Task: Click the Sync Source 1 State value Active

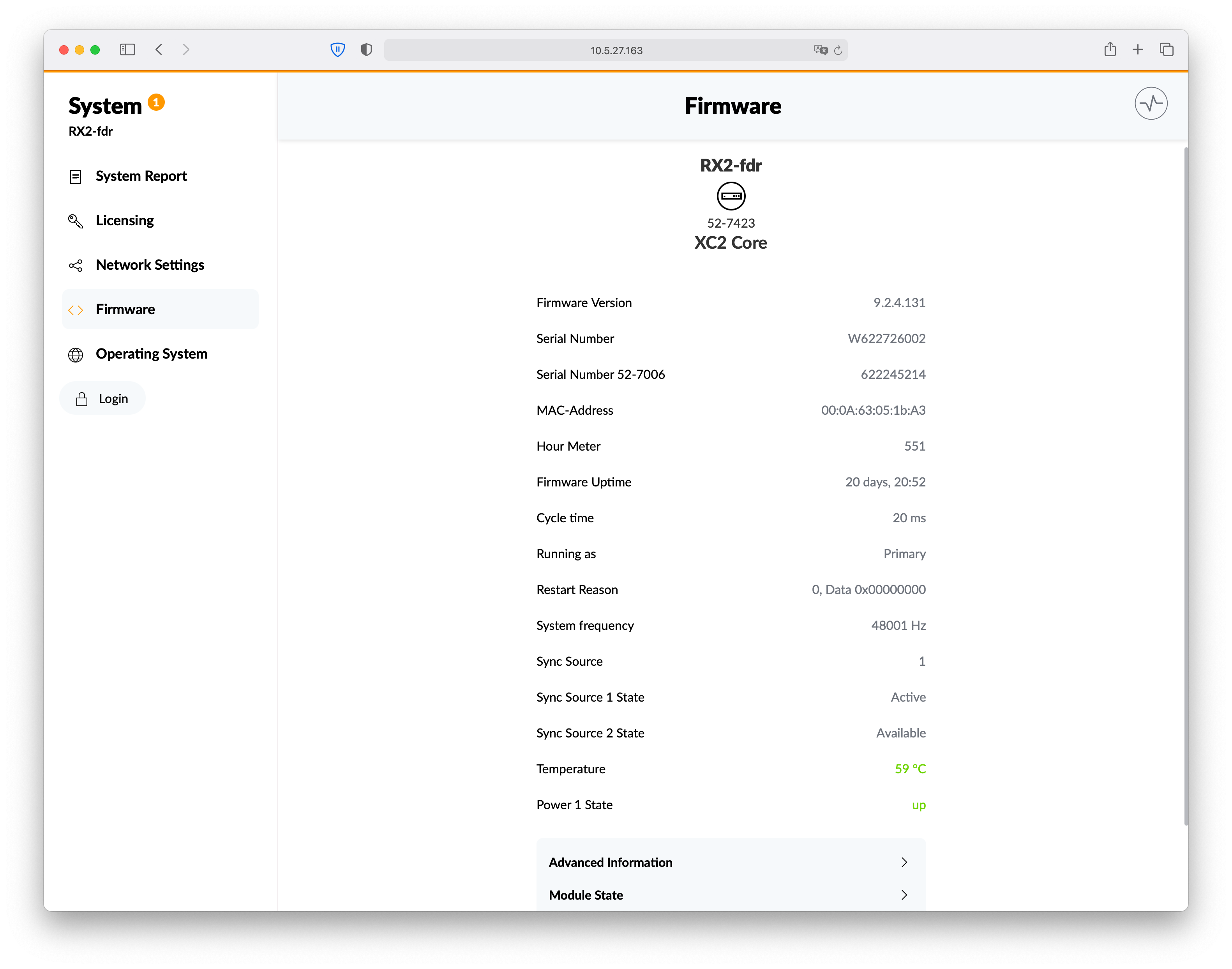Action: point(908,697)
